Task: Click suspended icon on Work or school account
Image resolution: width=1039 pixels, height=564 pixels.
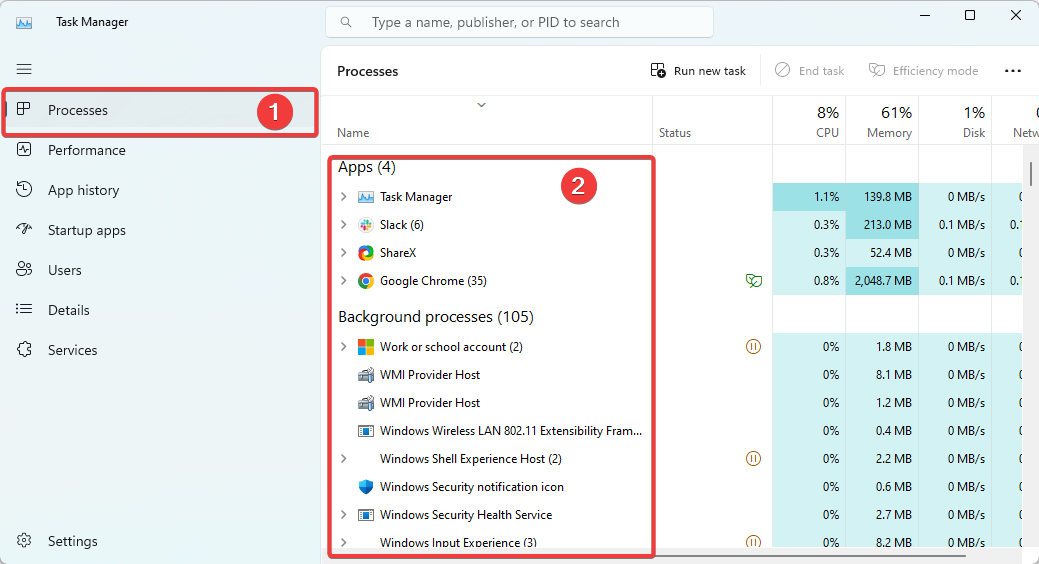Action: coord(753,347)
